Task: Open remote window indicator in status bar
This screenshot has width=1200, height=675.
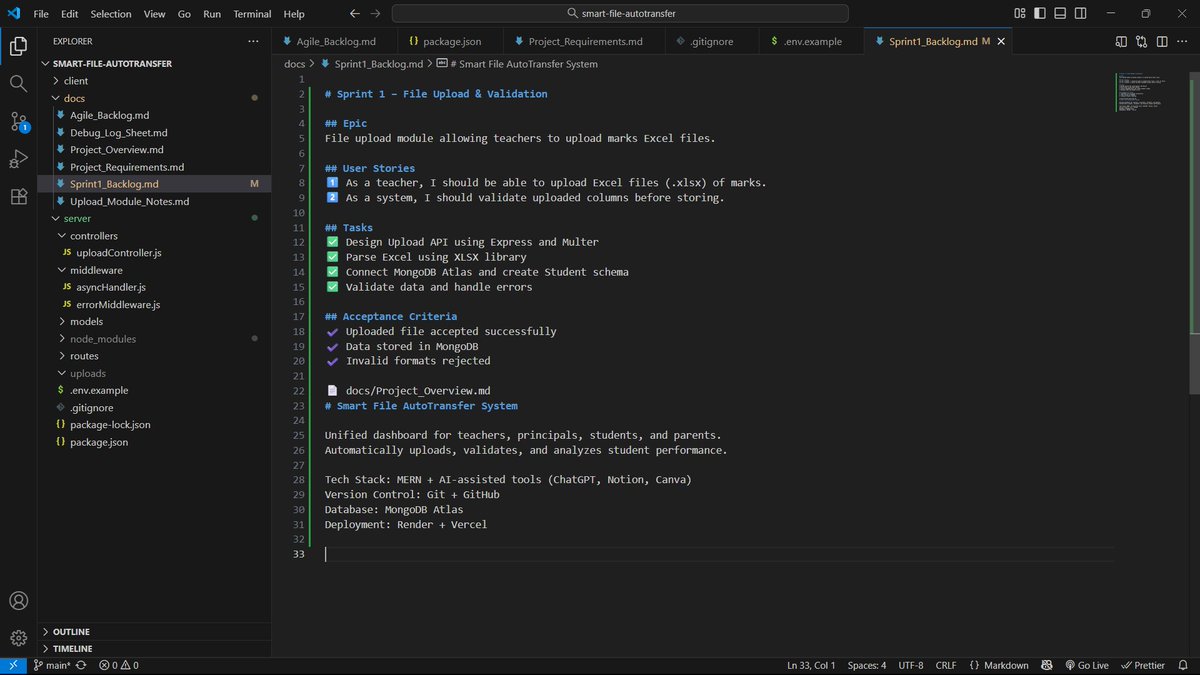Action: tap(13, 665)
